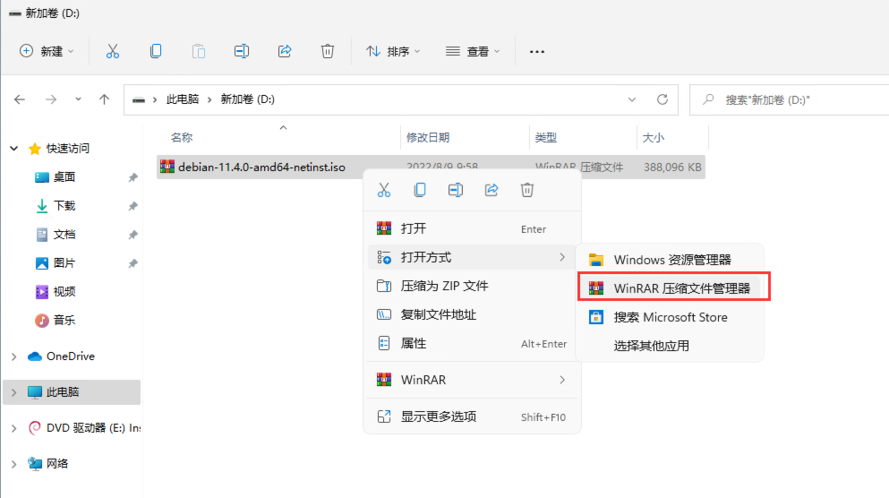Refresh the current folder
The width and height of the screenshot is (889, 498).
click(662, 100)
